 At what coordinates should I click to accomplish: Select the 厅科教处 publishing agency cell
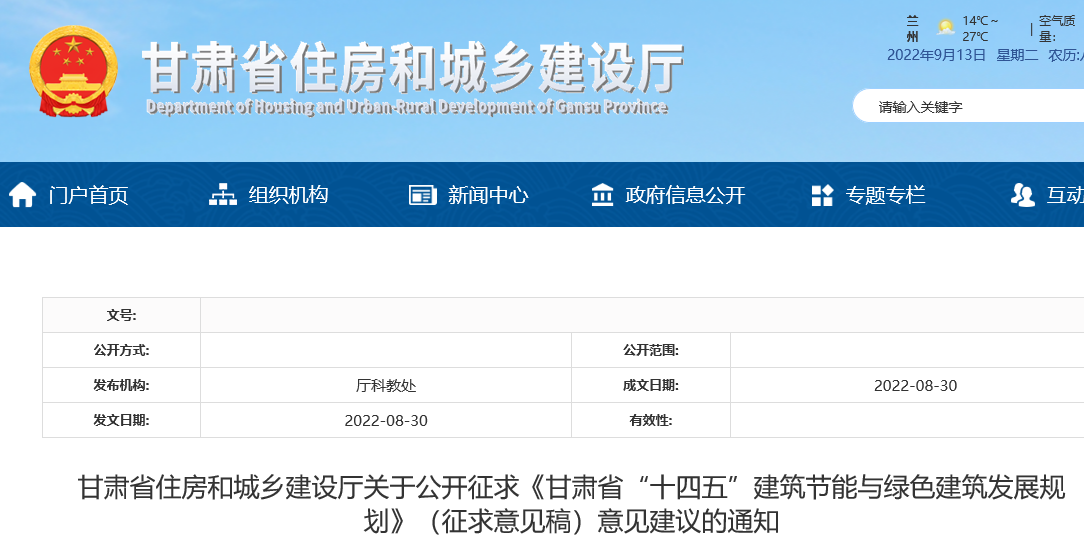tap(385, 386)
